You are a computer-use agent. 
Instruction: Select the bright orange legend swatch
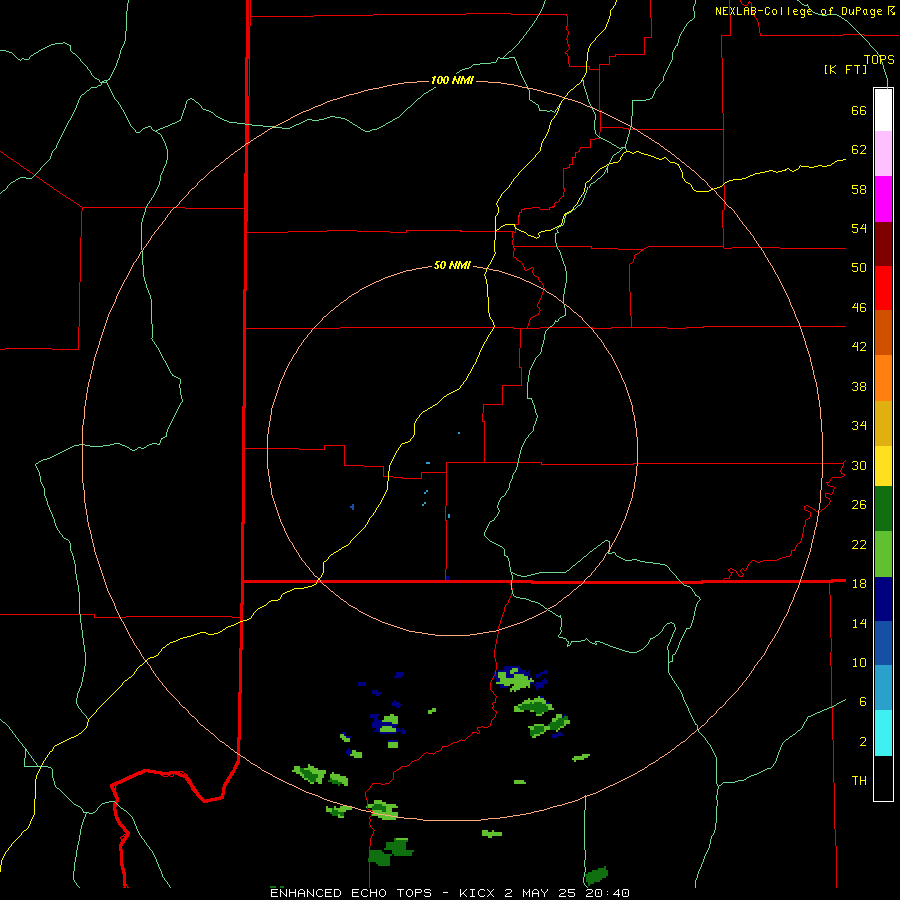(x=883, y=378)
